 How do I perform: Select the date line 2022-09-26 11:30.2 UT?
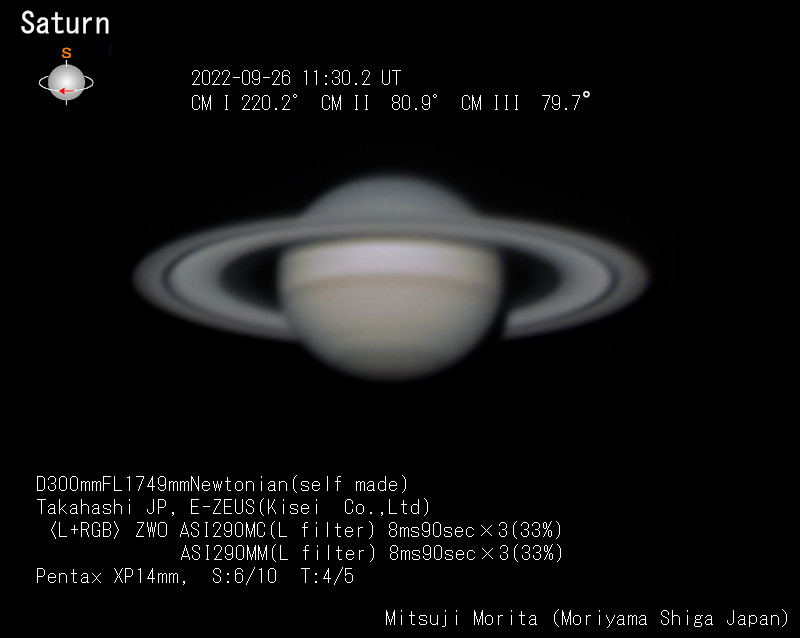(296, 78)
